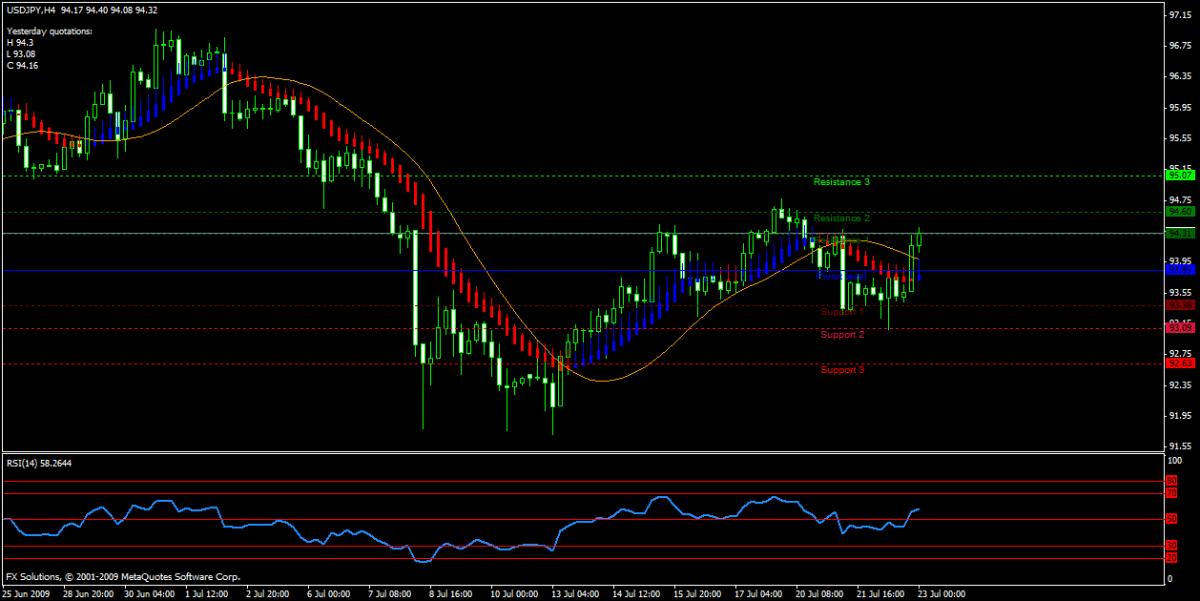
Task: Click the 96.75 price axis label
Action: click(x=1181, y=46)
